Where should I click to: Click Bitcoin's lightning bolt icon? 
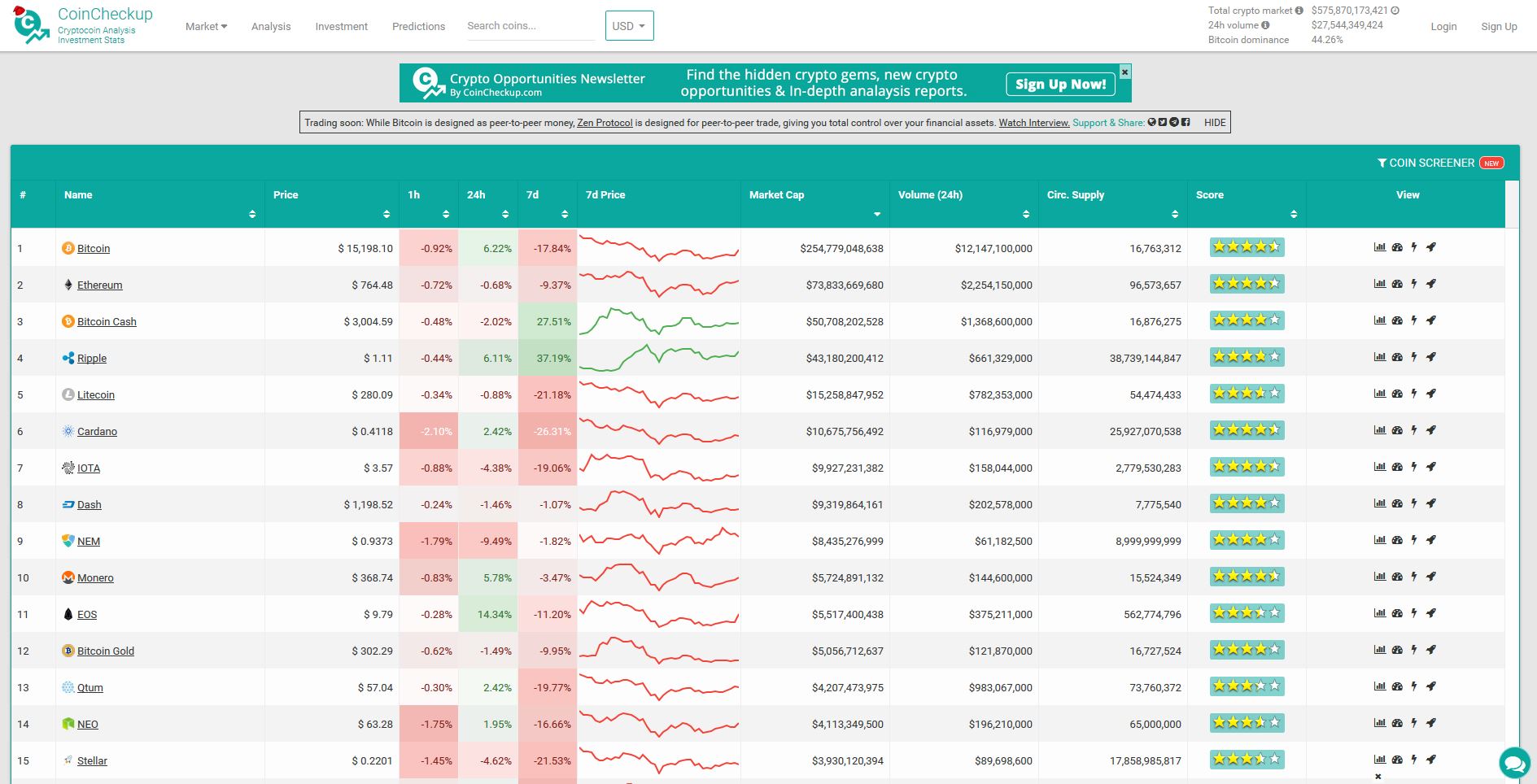click(1414, 247)
